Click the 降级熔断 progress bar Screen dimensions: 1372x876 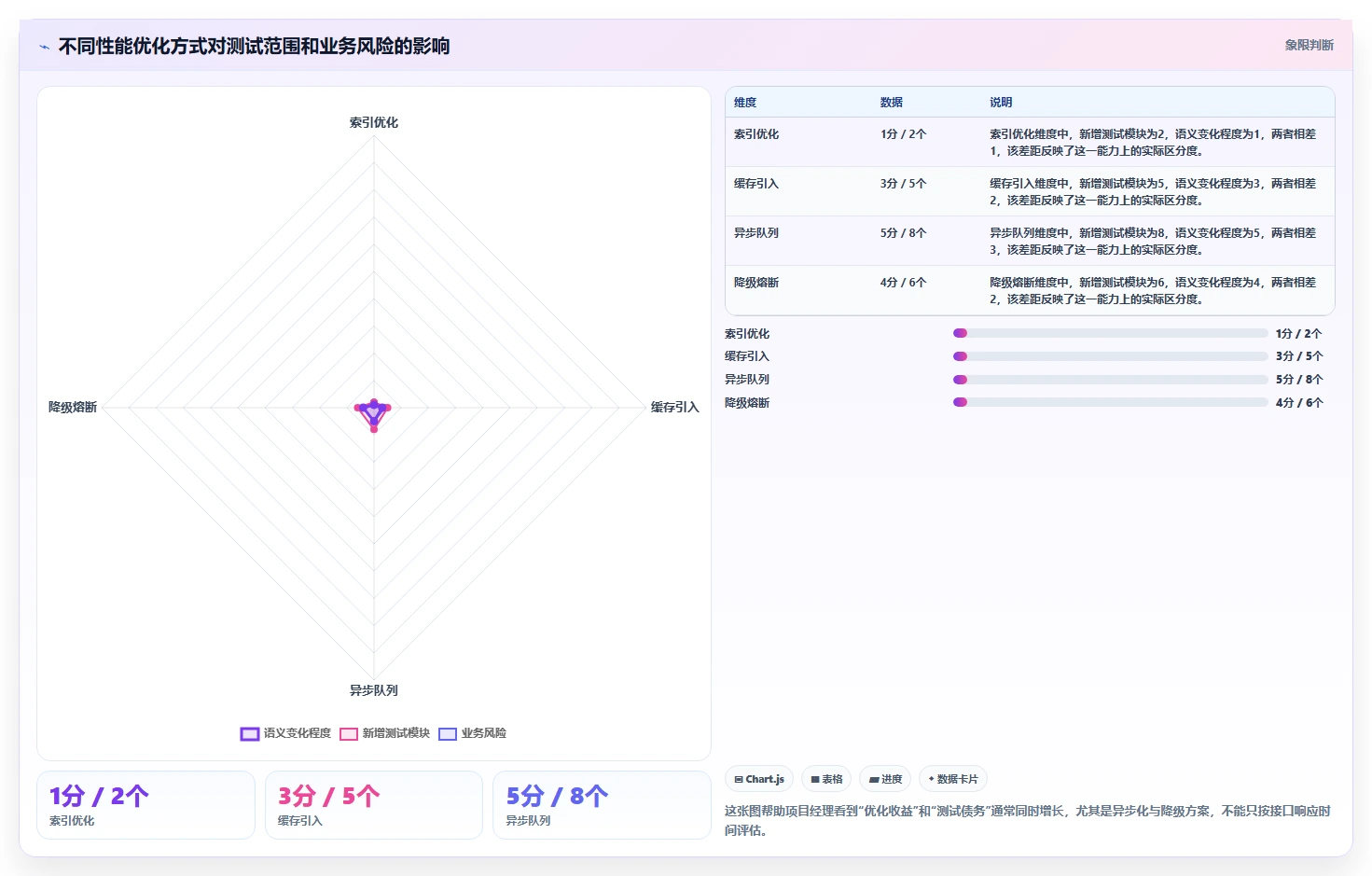coord(1110,402)
